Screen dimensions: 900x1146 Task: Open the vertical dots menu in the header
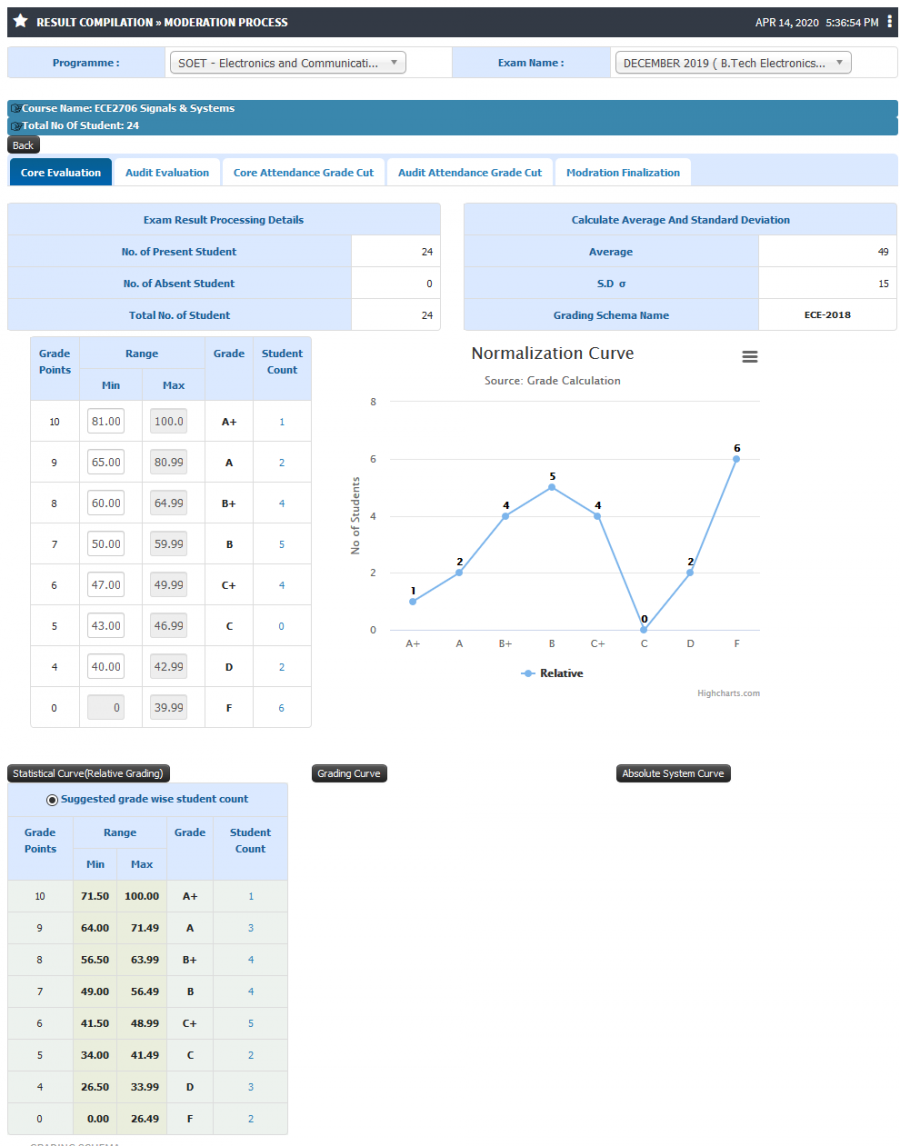[x=889, y=21]
